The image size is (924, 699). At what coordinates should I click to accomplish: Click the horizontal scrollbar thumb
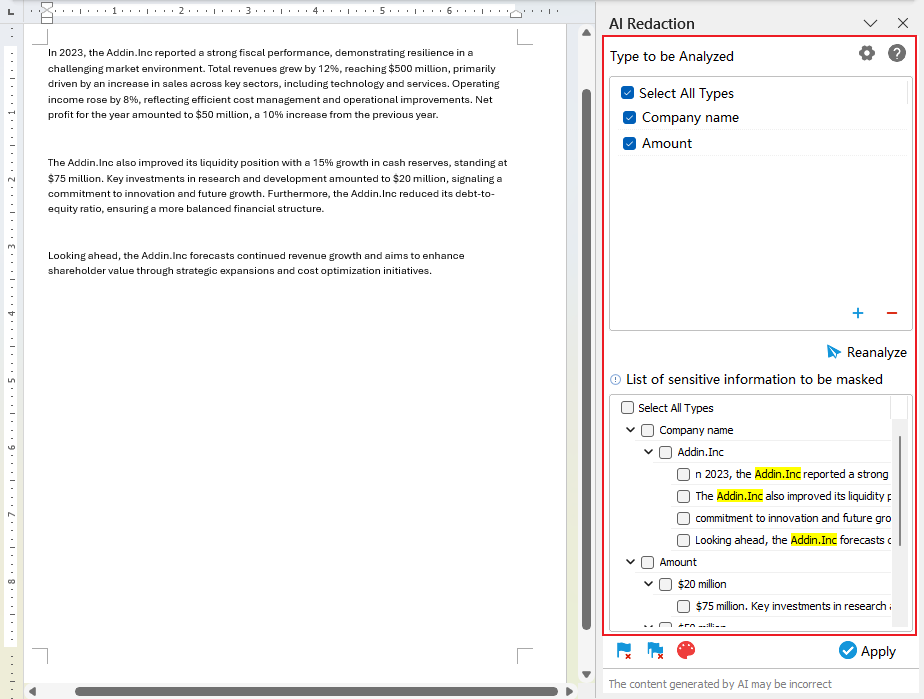coord(316,691)
